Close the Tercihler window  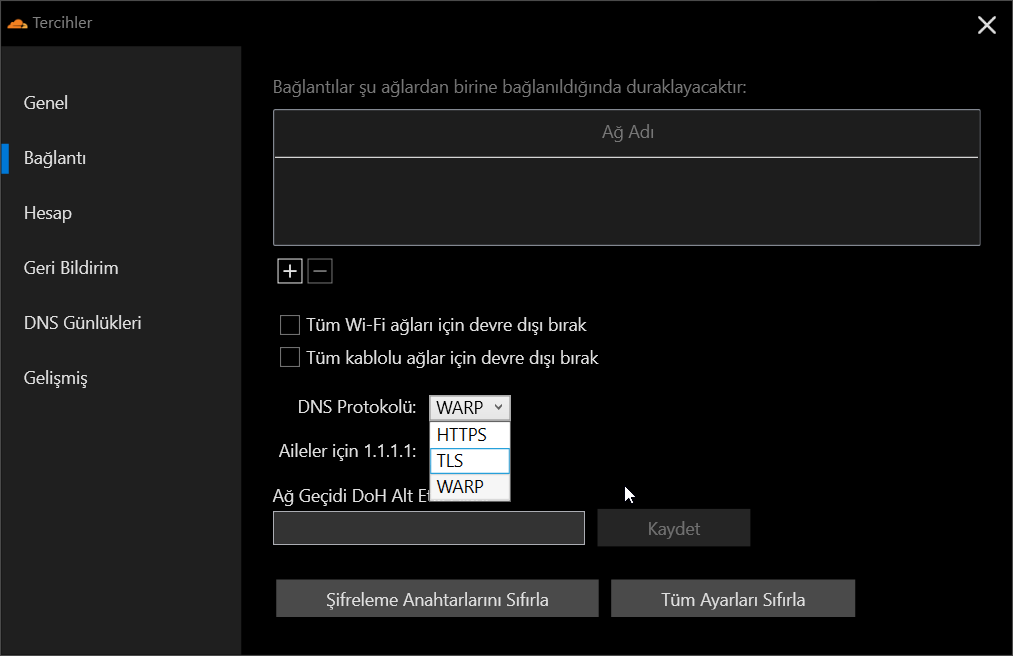[x=987, y=25]
